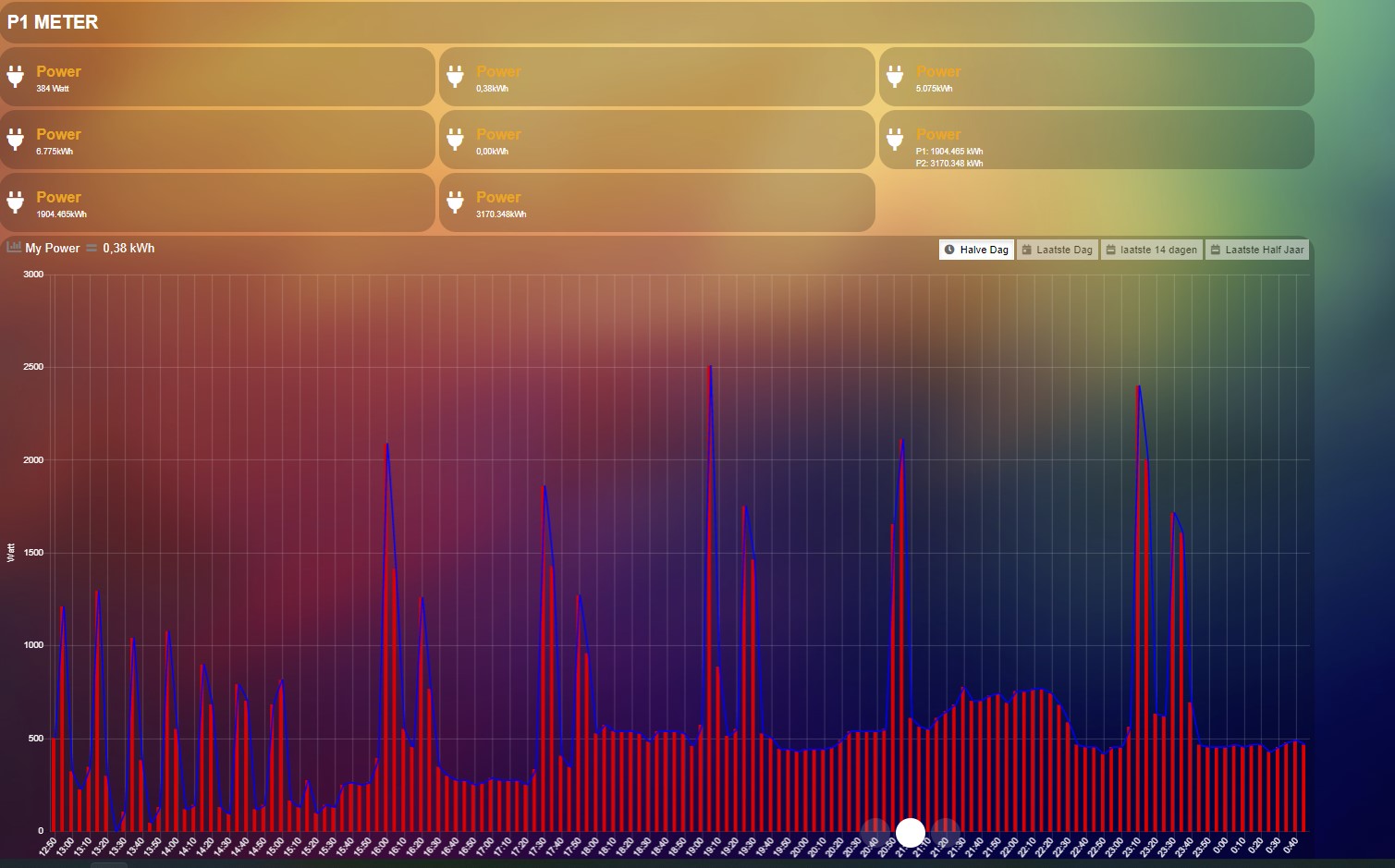Click the 1904.465kWh value on the bottom-left card
The width and height of the screenshot is (1395, 868).
pos(61,214)
